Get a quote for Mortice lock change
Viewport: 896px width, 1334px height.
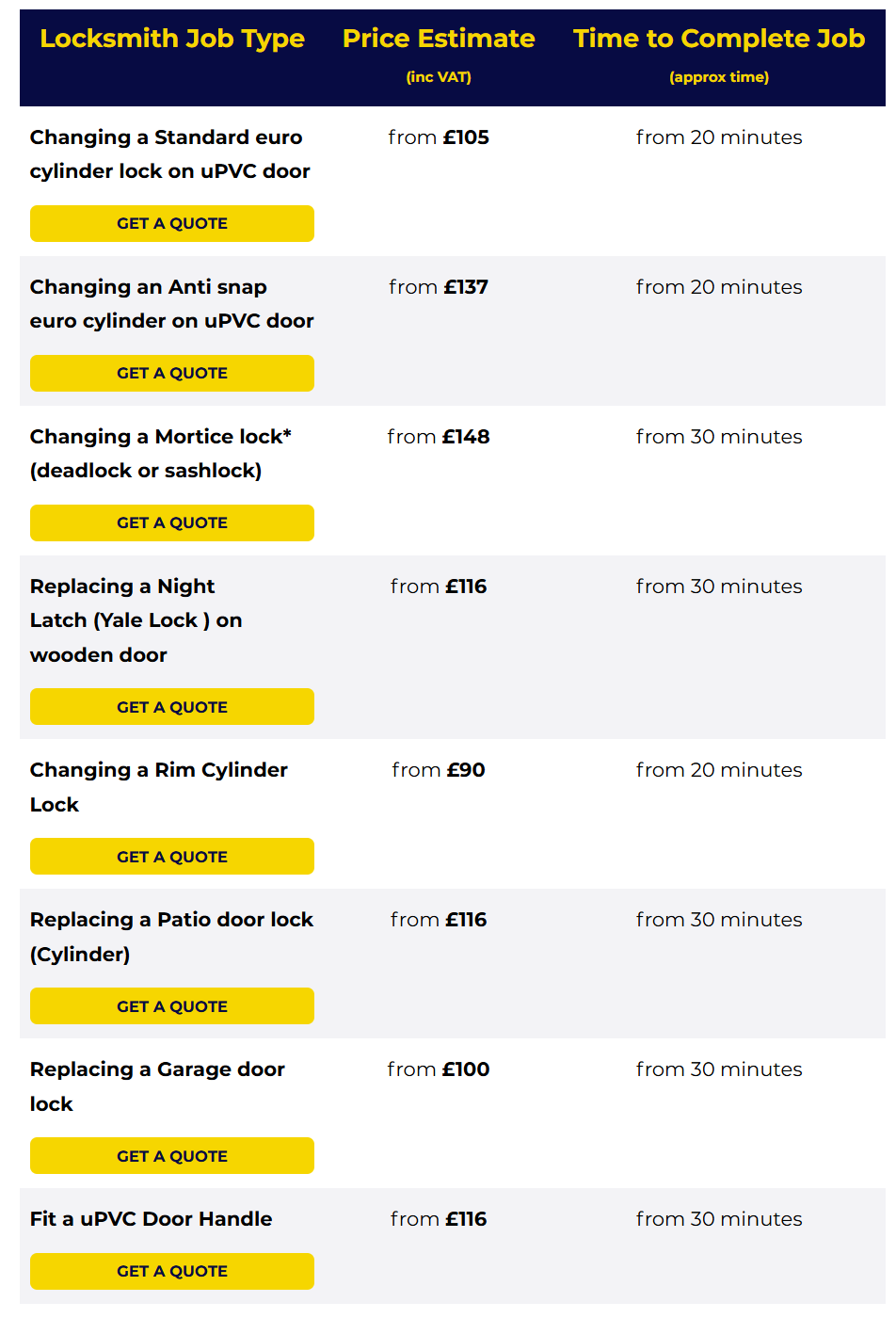pos(172,522)
